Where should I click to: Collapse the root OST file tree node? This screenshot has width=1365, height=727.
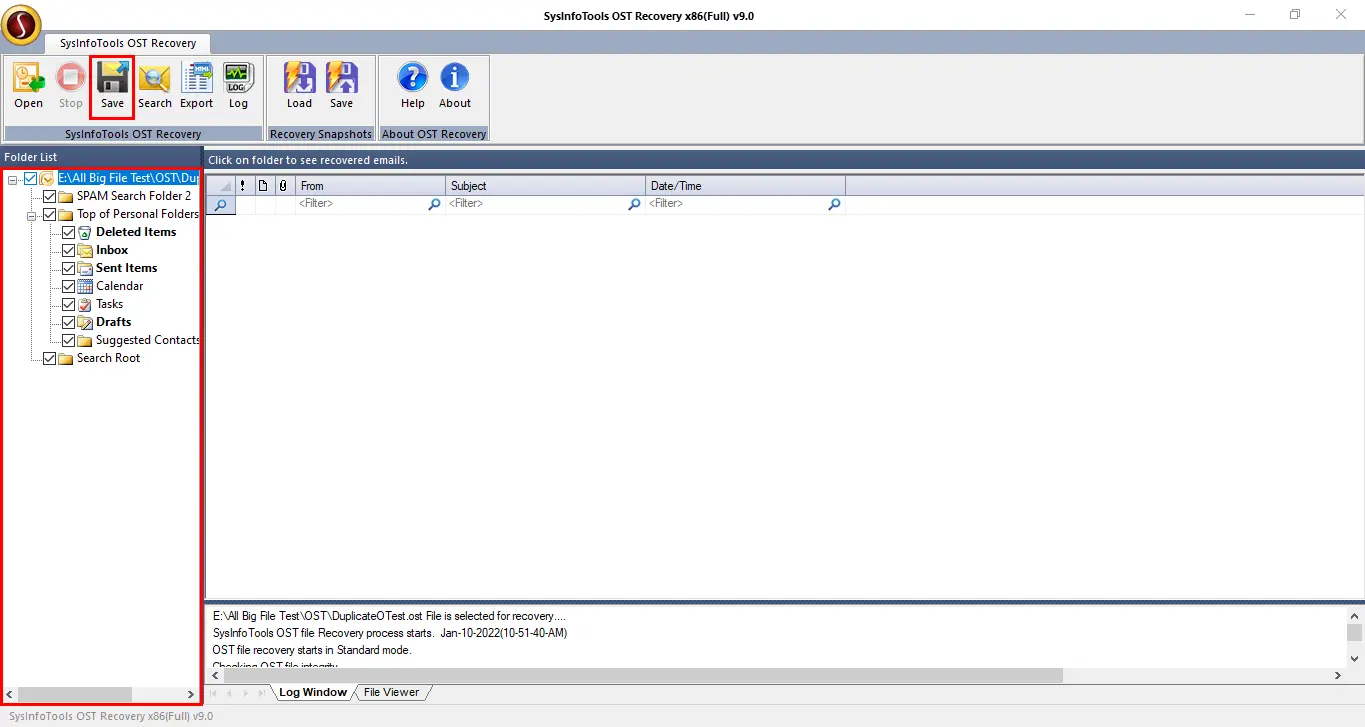click(12, 178)
